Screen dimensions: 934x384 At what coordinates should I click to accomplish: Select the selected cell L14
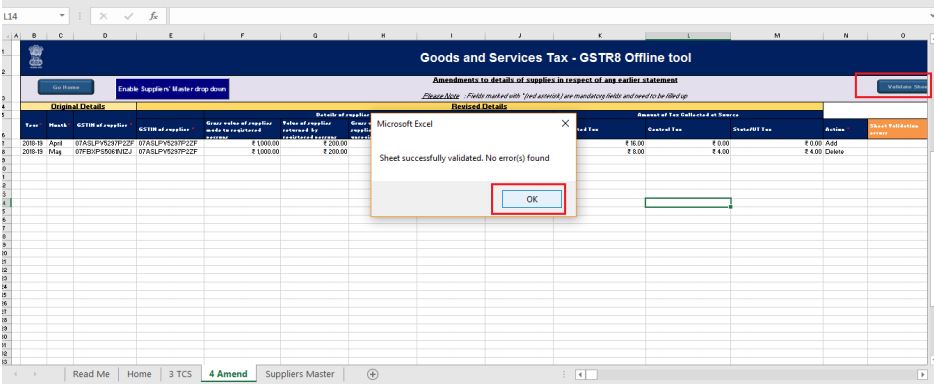click(688, 202)
